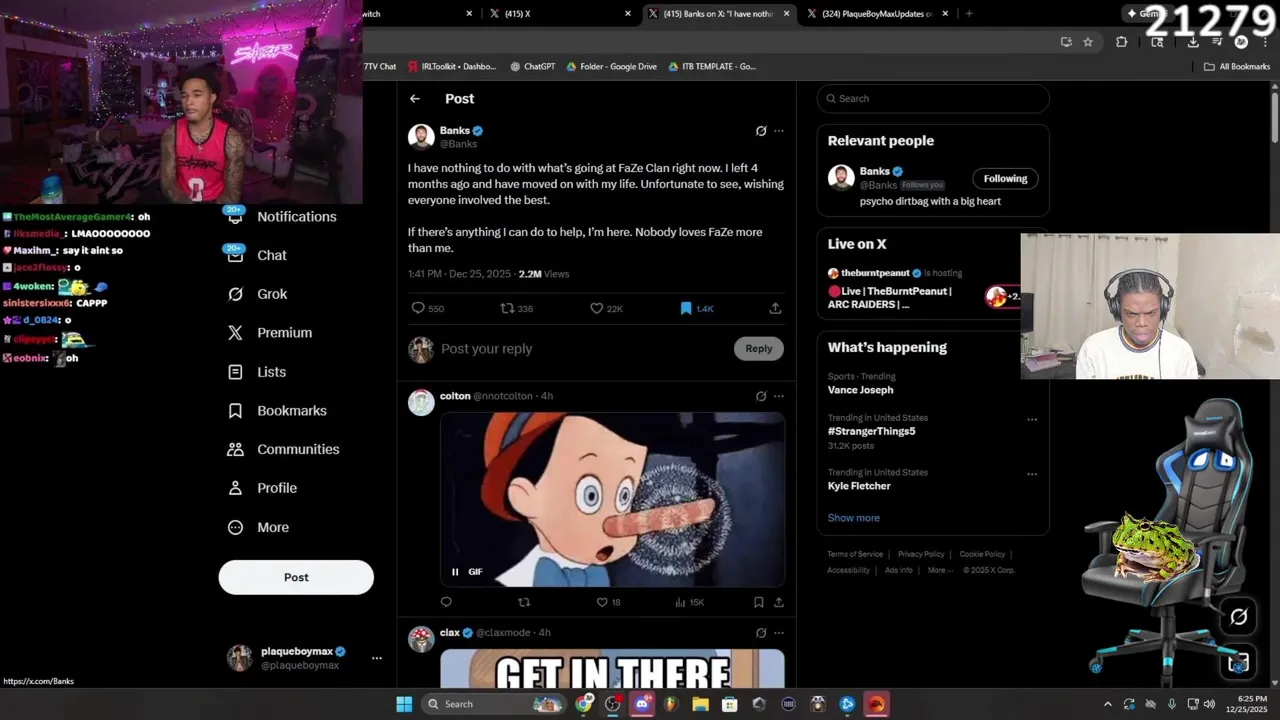
Task: Click the X search box
Action: [x=933, y=99]
